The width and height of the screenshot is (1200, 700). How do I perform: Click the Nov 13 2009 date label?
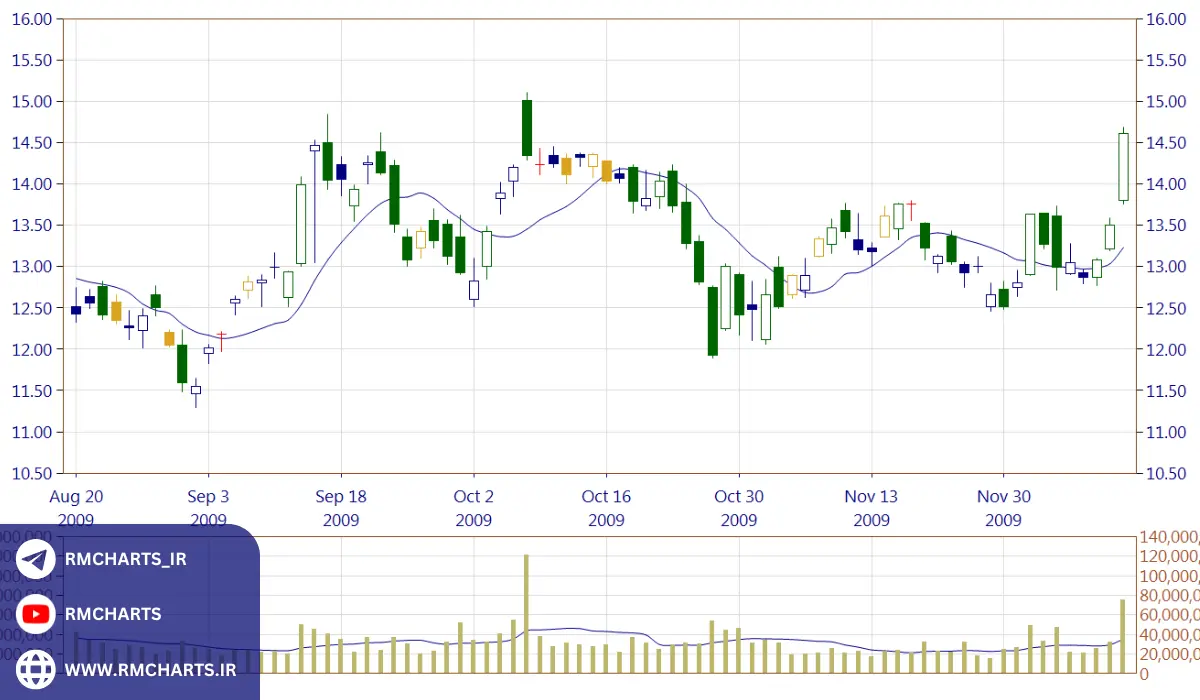pos(871,508)
